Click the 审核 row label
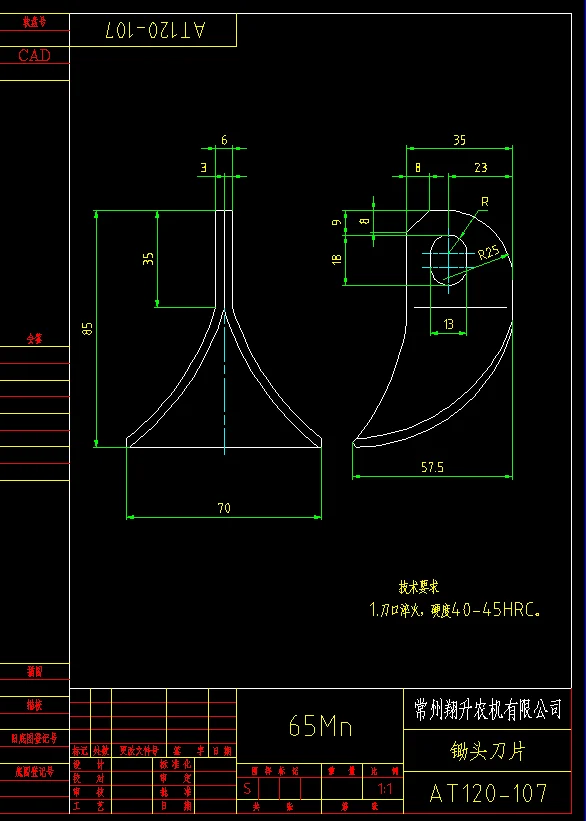The width and height of the screenshot is (586, 821). (x=90, y=792)
